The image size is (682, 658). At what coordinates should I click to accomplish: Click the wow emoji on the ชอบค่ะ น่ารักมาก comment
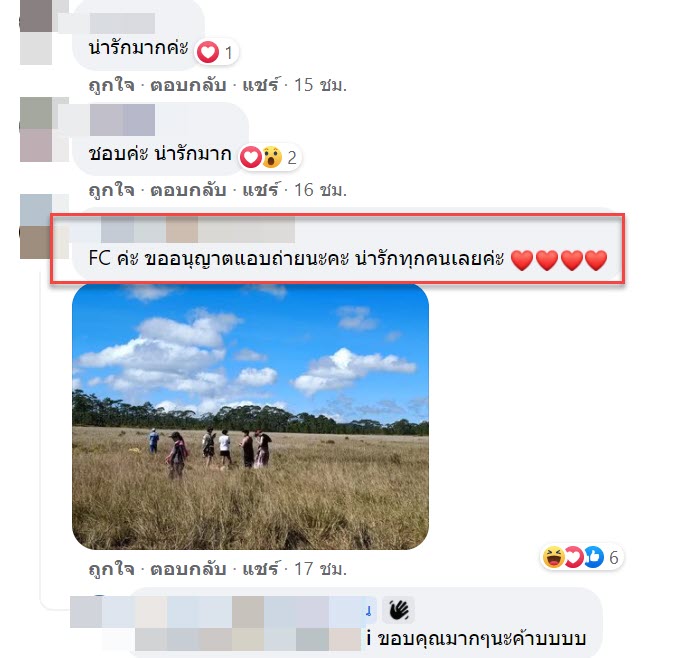click(272, 157)
